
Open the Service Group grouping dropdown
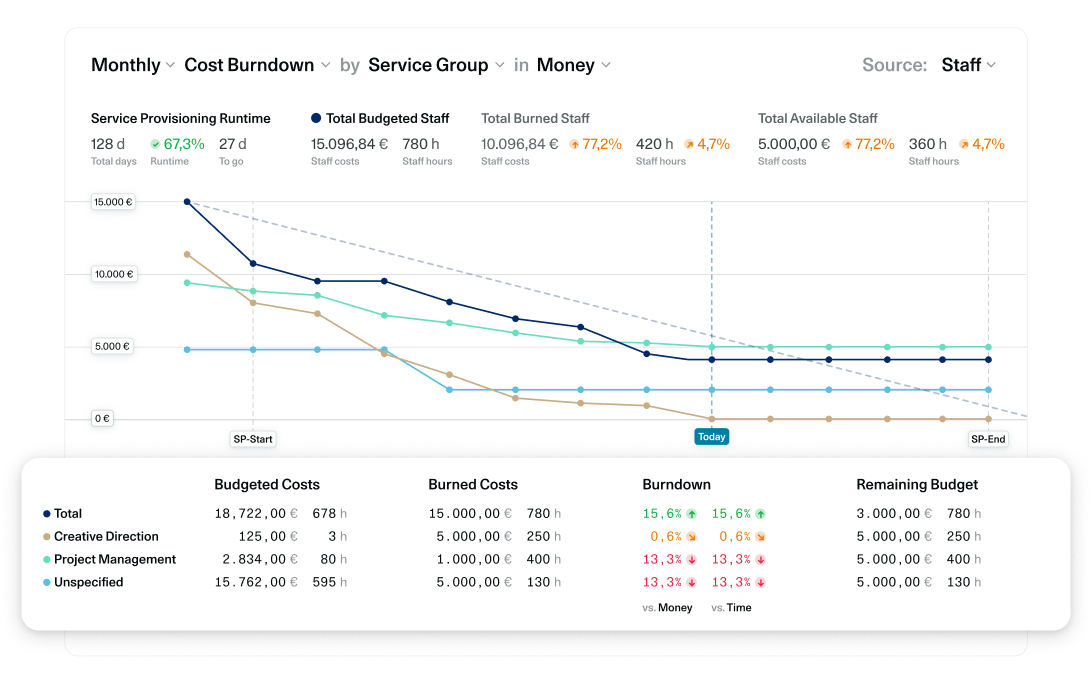point(436,65)
